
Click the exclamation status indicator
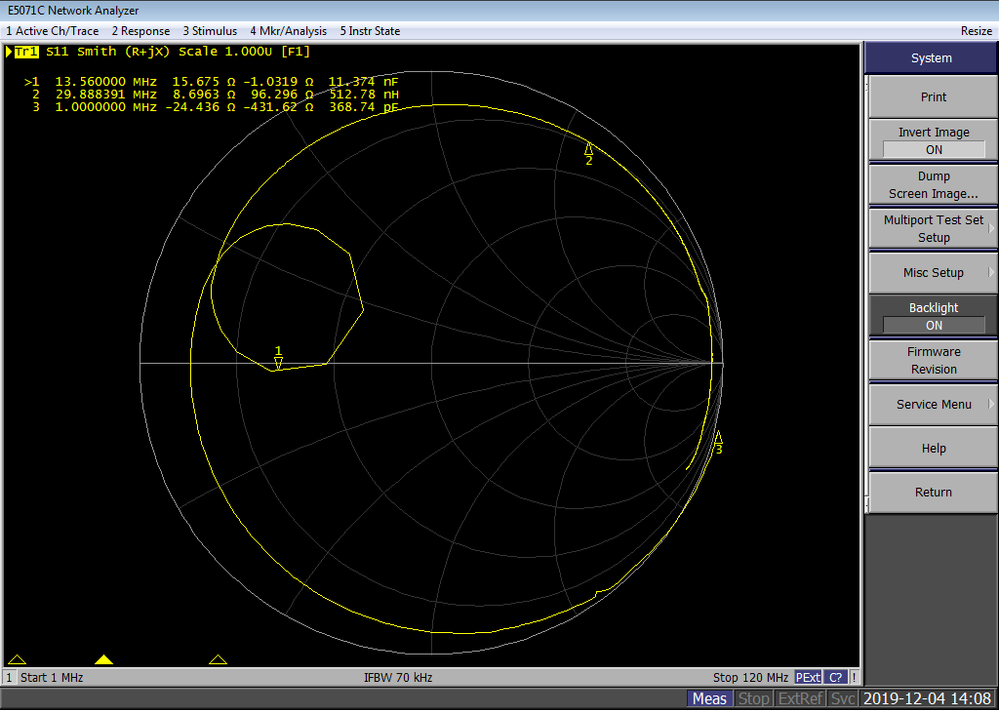[854, 677]
